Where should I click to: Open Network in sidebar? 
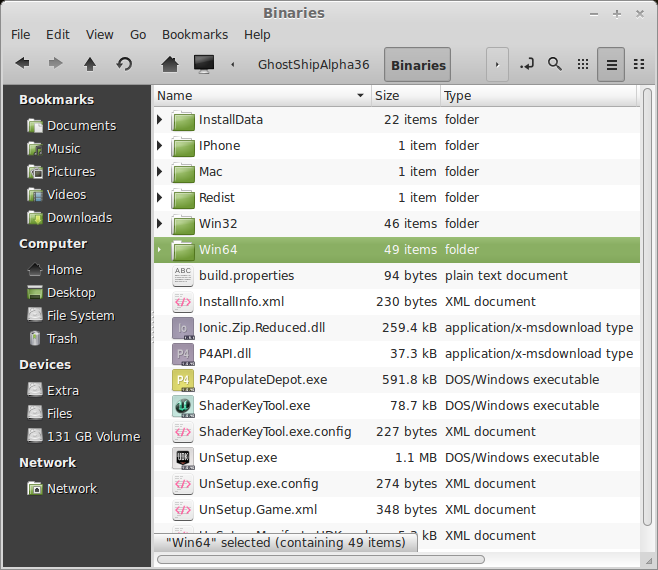[x=62, y=489]
